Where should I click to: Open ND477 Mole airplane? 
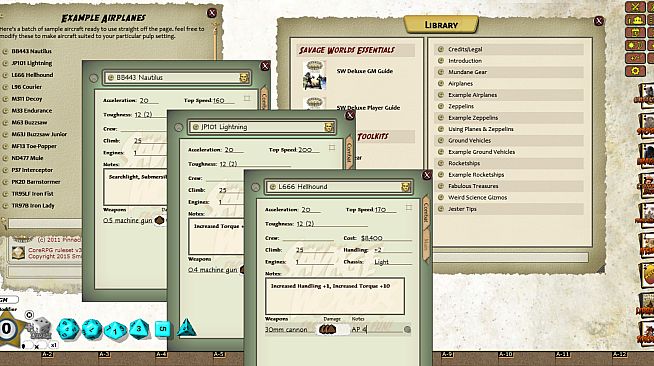27,158
